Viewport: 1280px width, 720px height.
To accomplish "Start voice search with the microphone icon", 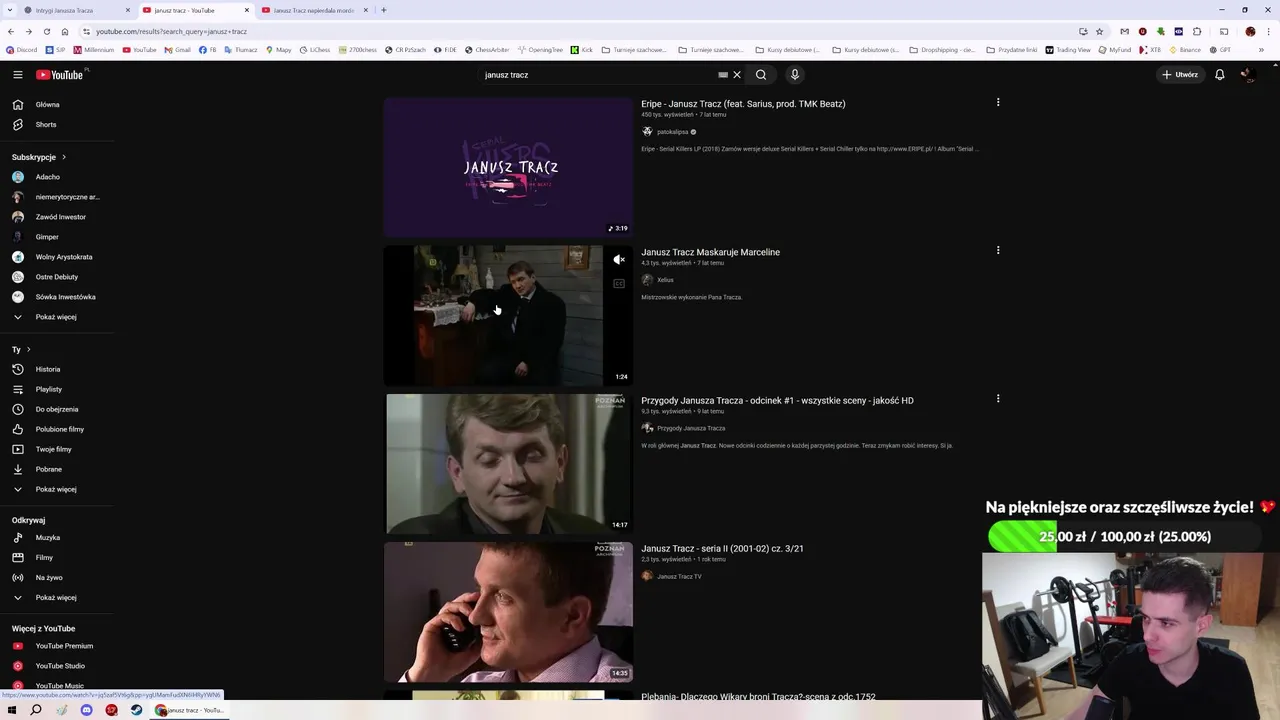I will [x=795, y=75].
